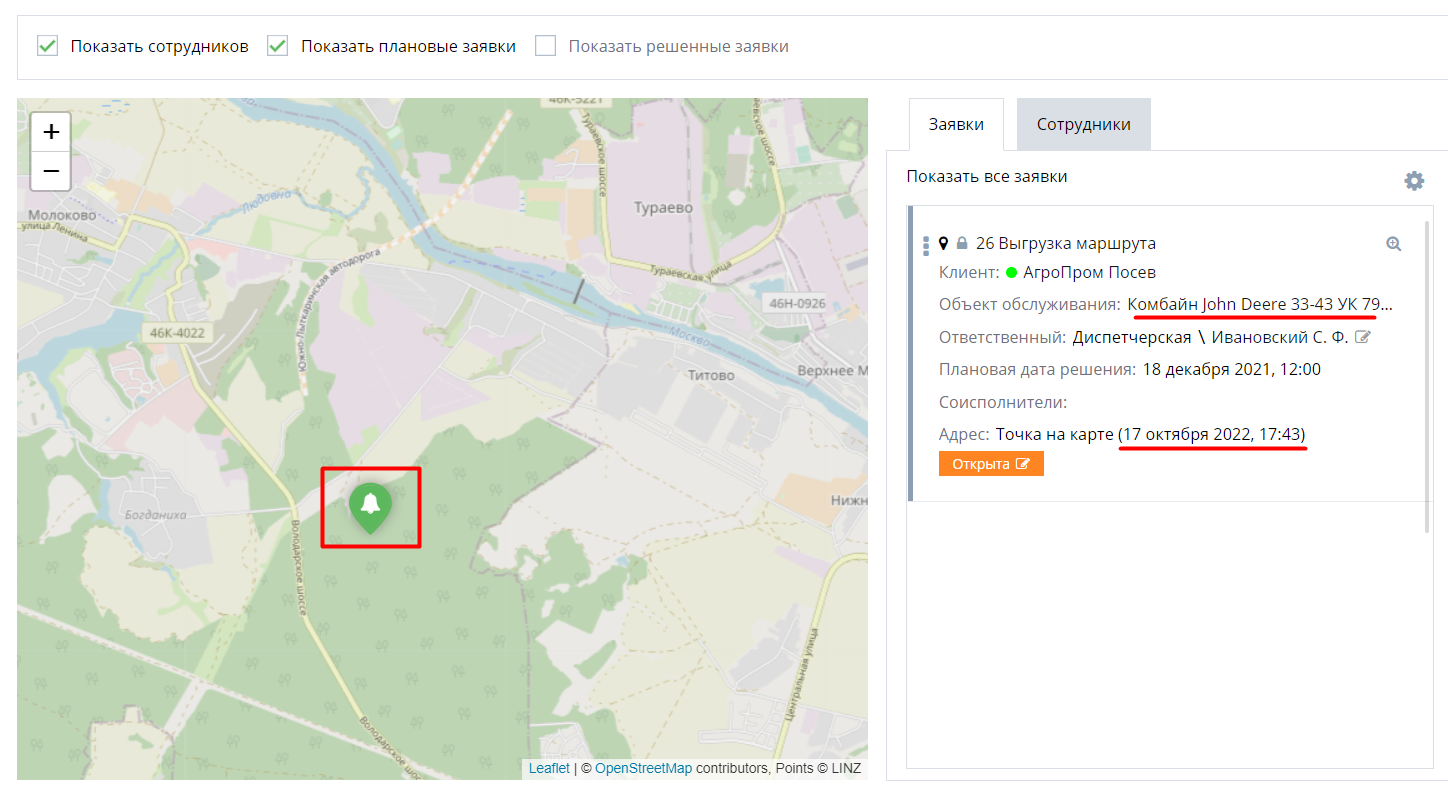The width and height of the screenshot is (1448, 786).
Task: Select the Заявки tab
Action: 956,124
